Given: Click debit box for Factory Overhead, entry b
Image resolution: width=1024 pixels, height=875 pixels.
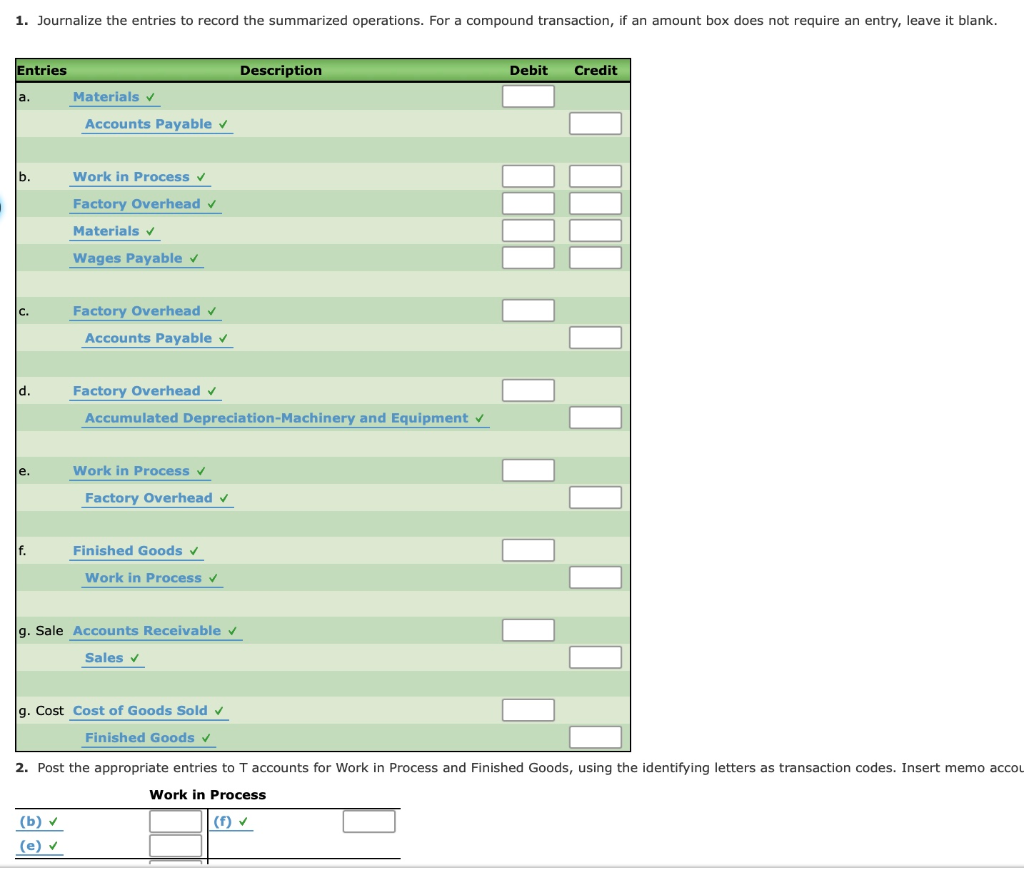Looking at the screenshot, I should coord(528,204).
